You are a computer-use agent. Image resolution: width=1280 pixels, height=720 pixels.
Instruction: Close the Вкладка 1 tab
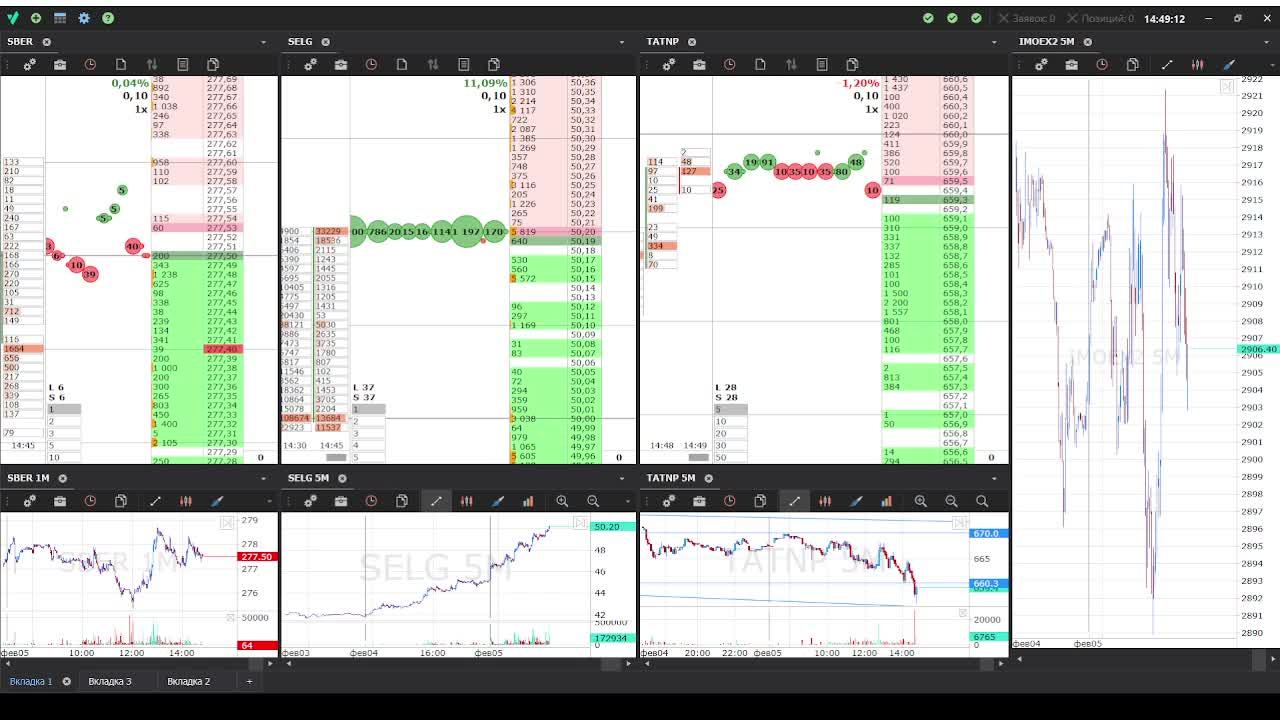(67, 681)
